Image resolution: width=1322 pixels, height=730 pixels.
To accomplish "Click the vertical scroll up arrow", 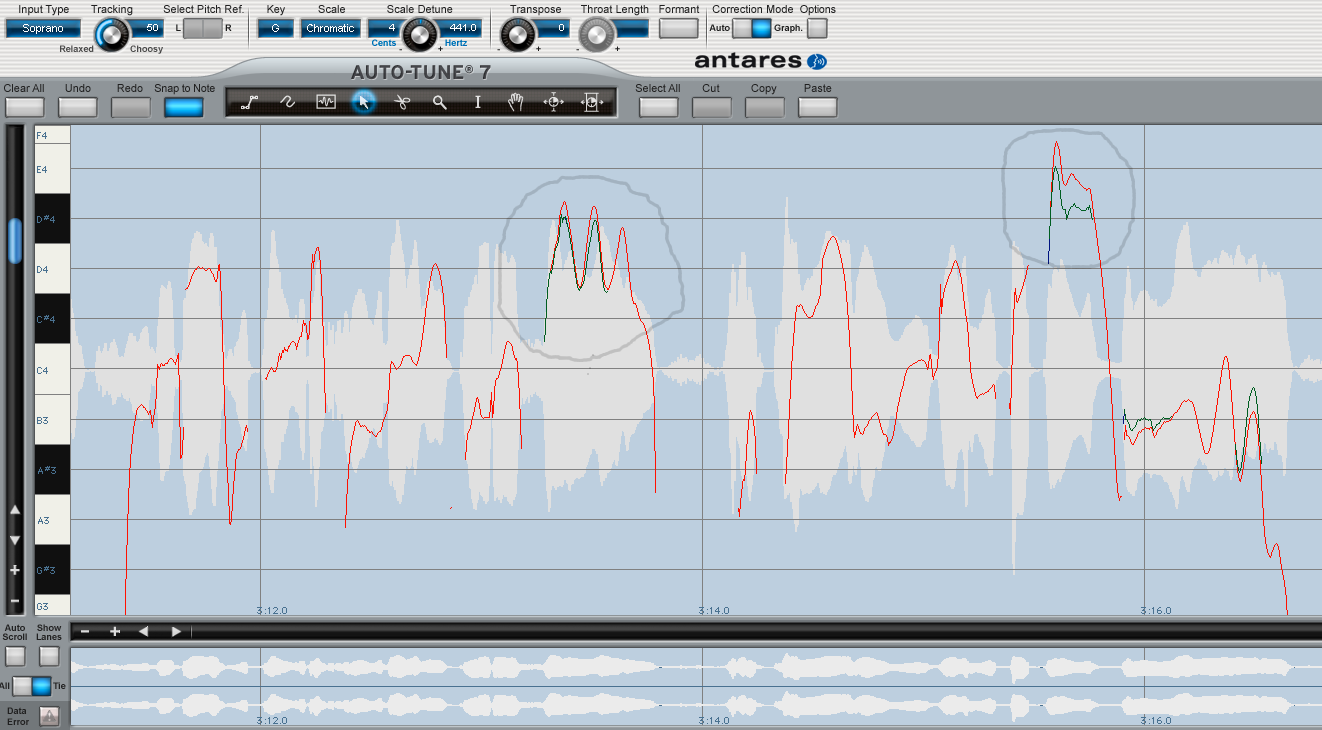I will click(x=15, y=510).
